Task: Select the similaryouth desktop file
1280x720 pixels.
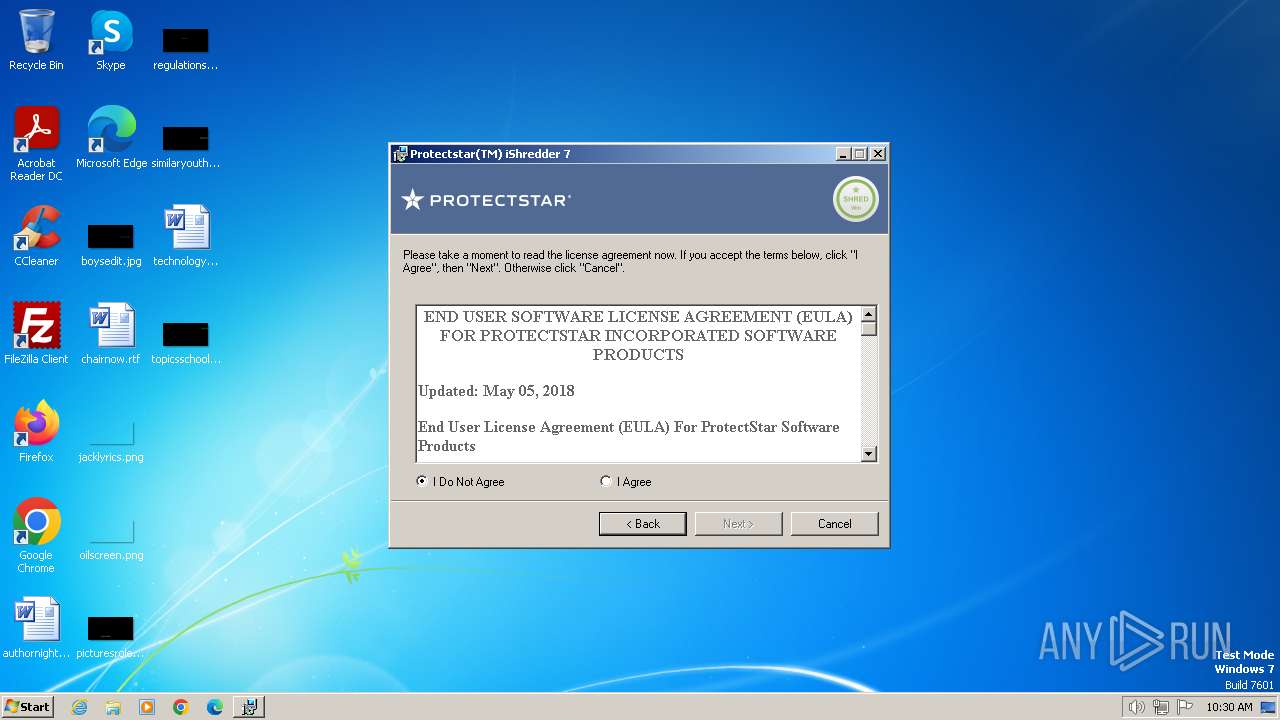Action: (185, 146)
